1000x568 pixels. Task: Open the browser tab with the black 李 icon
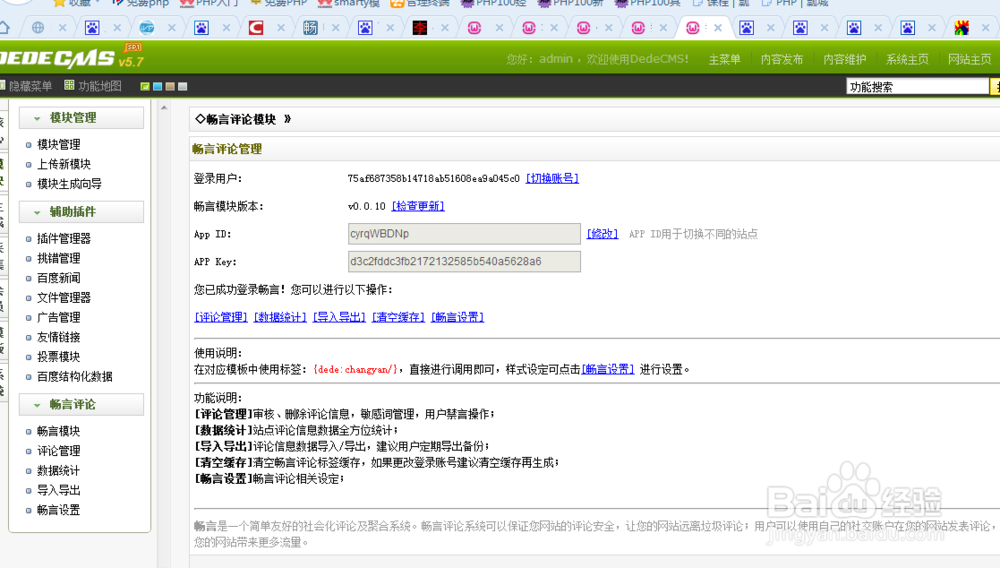pyautogui.click(x=420, y=27)
